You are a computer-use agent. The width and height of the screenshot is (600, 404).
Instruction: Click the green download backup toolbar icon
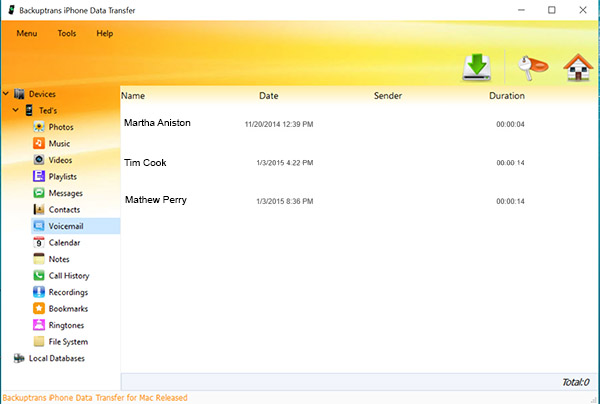[476, 67]
